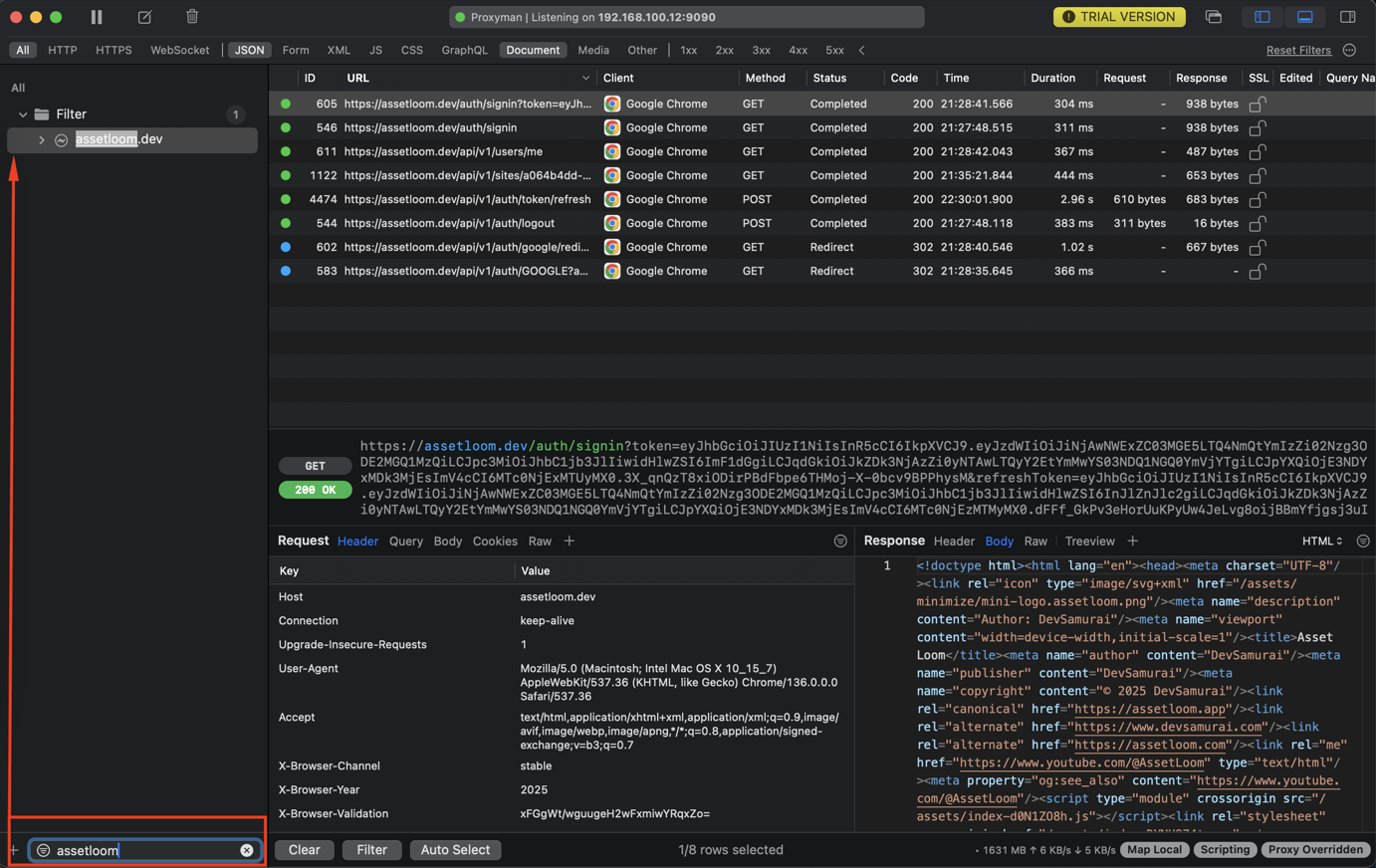Toggle the 4xx status filter
This screenshot has height=868, width=1376.
point(799,50)
